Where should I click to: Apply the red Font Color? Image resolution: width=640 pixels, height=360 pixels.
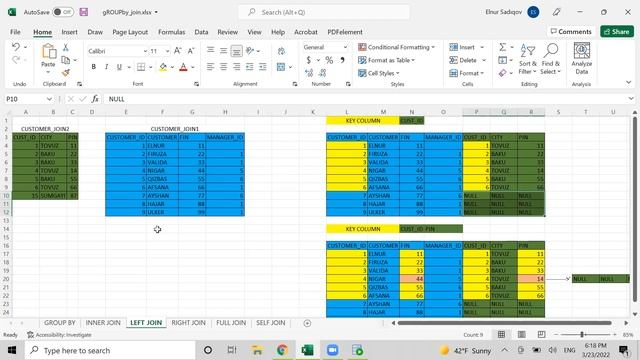pyautogui.click(x=183, y=67)
